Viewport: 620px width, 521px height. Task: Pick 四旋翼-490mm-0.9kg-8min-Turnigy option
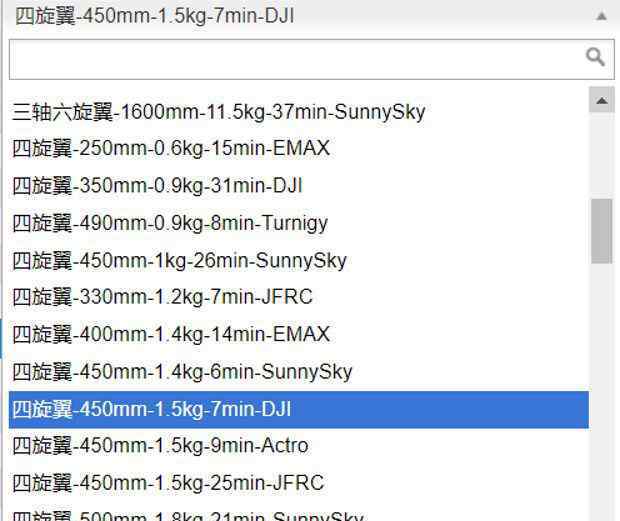(170, 223)
